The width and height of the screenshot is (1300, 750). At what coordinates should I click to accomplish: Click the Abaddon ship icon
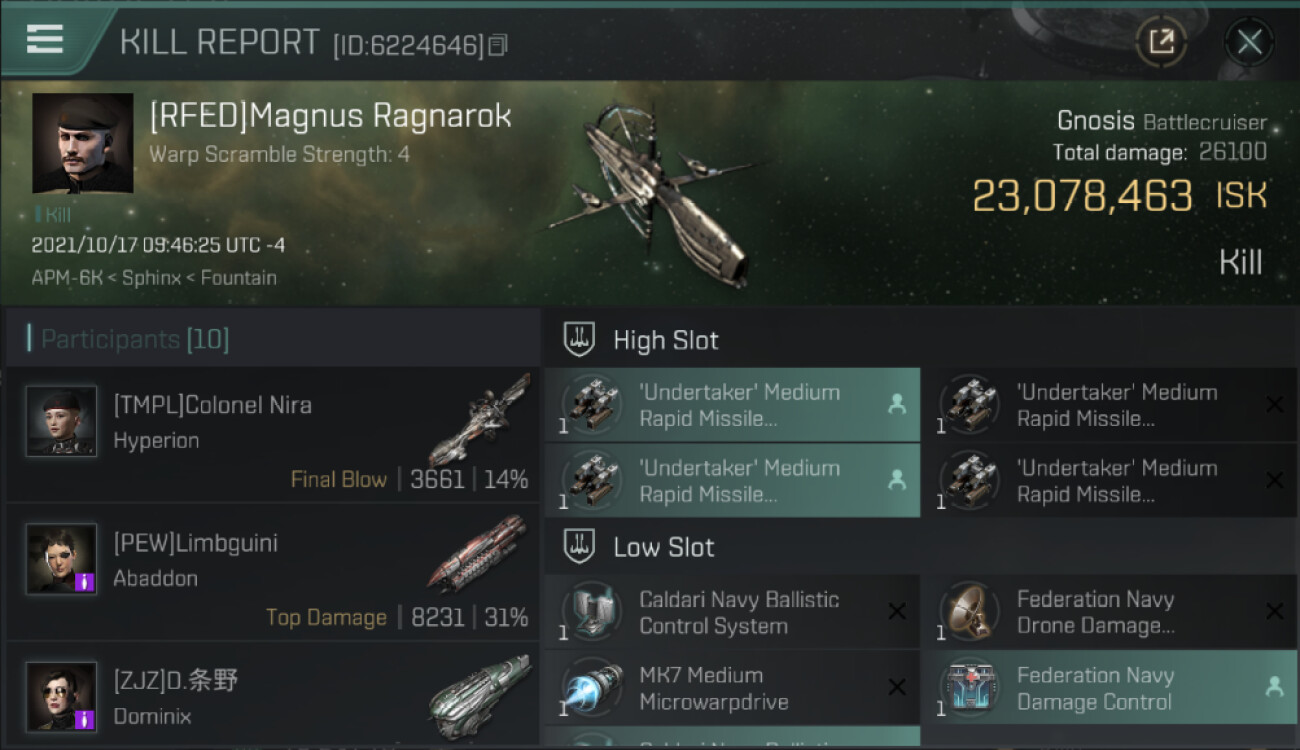click(480, 555)
